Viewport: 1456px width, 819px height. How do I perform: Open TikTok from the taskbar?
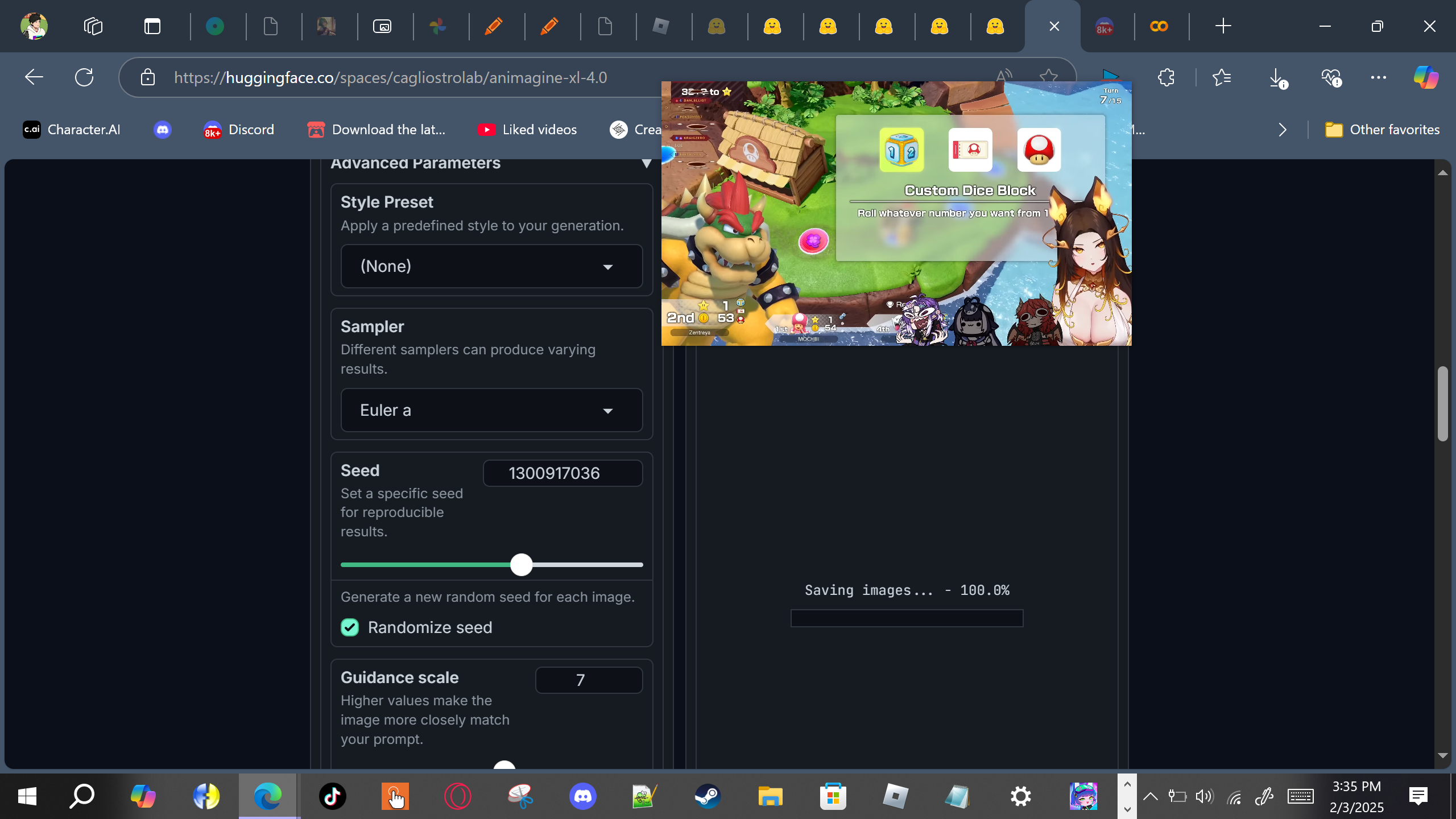point(332,796)
